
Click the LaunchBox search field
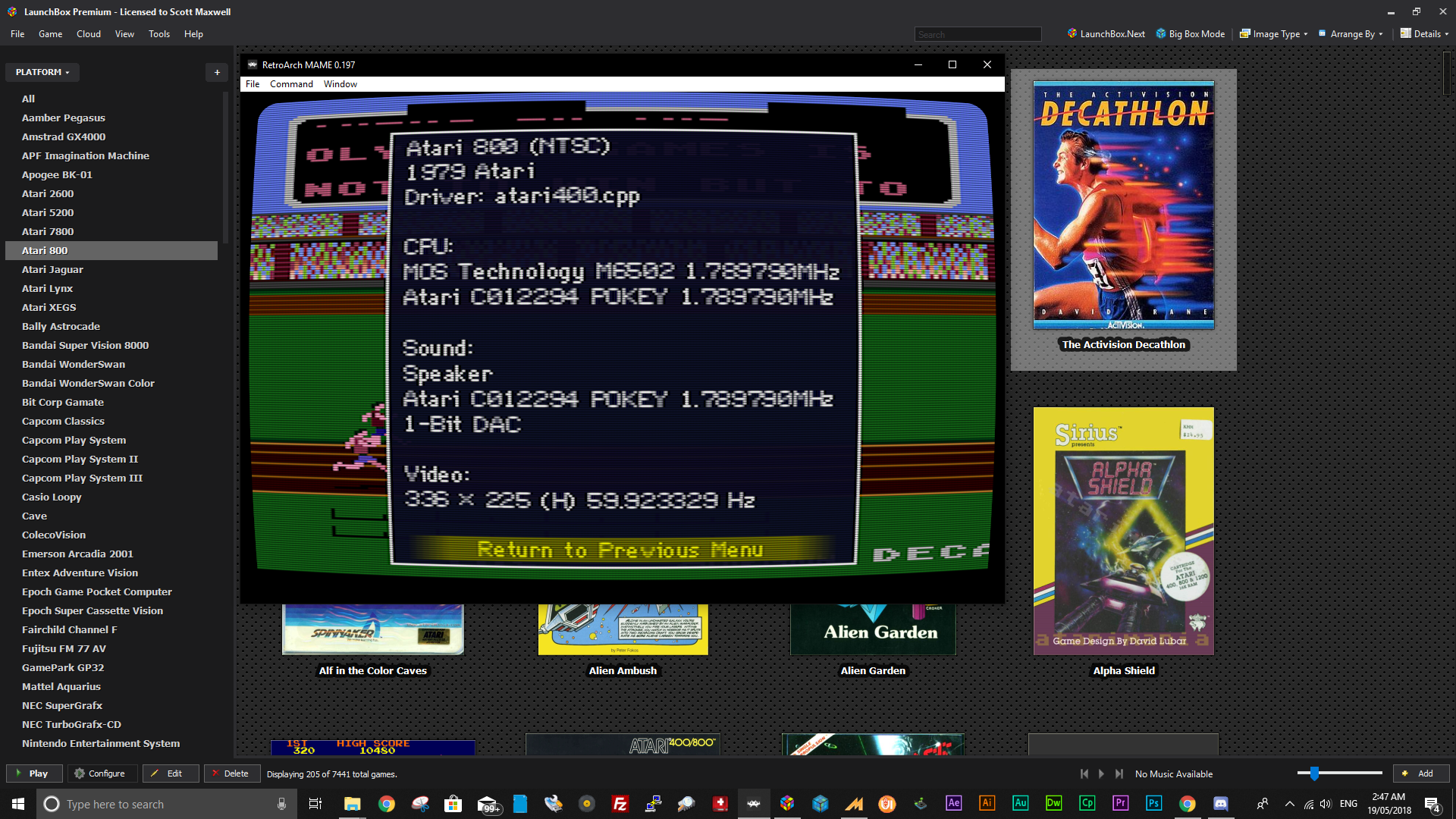tap(977, 34)
